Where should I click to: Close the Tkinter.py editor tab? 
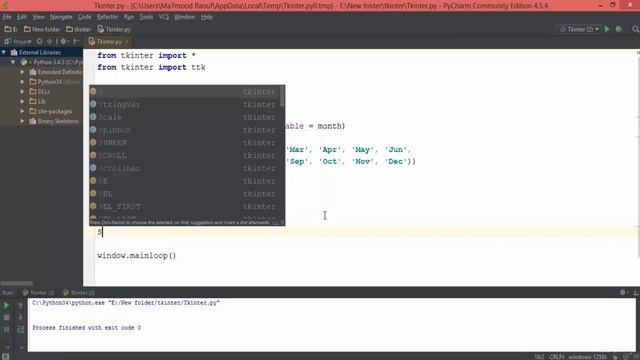tap(127, 42)
